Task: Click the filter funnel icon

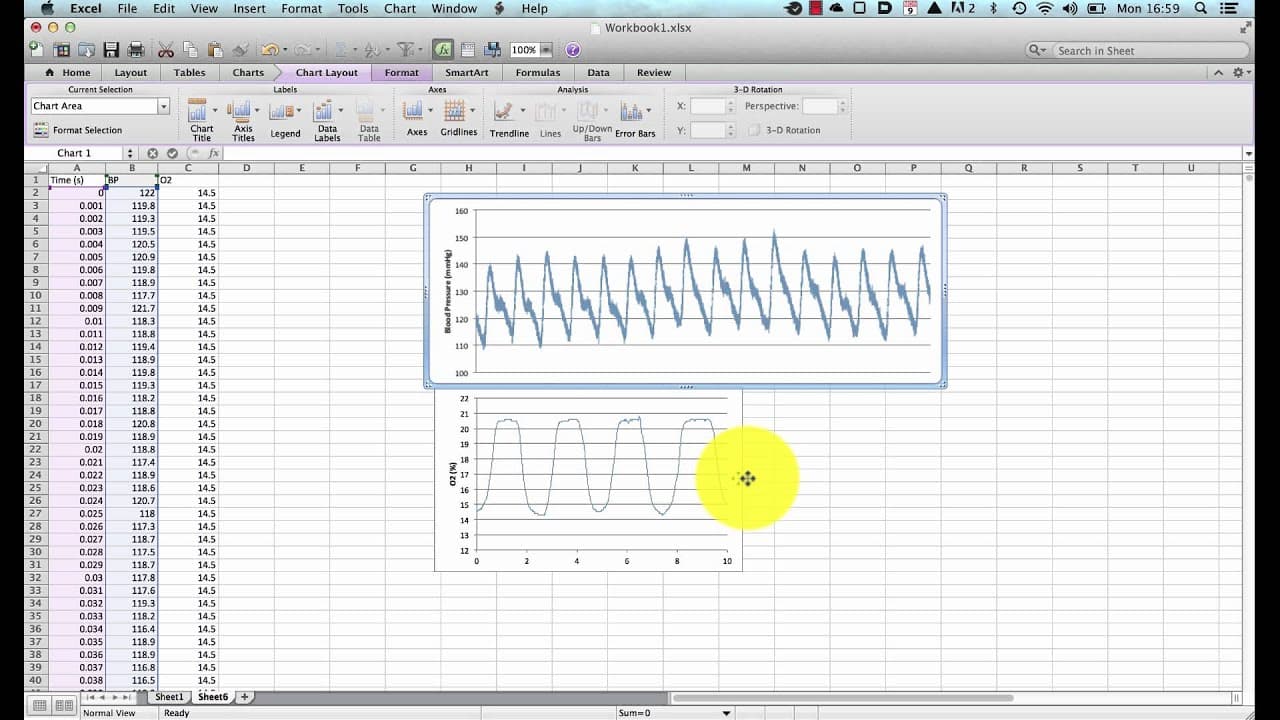Action: (404, 49)
